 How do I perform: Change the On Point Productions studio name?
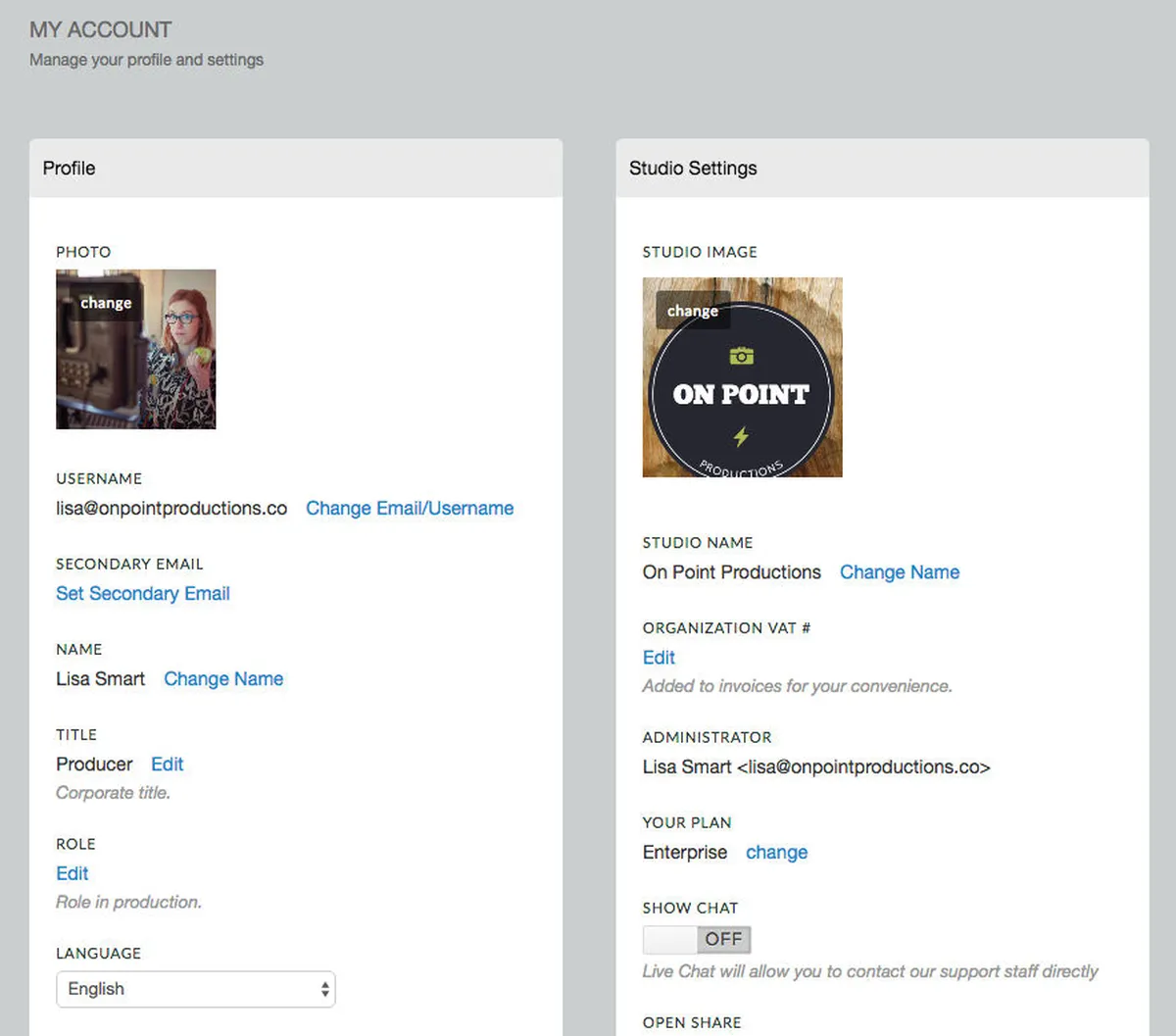(900, 571)
